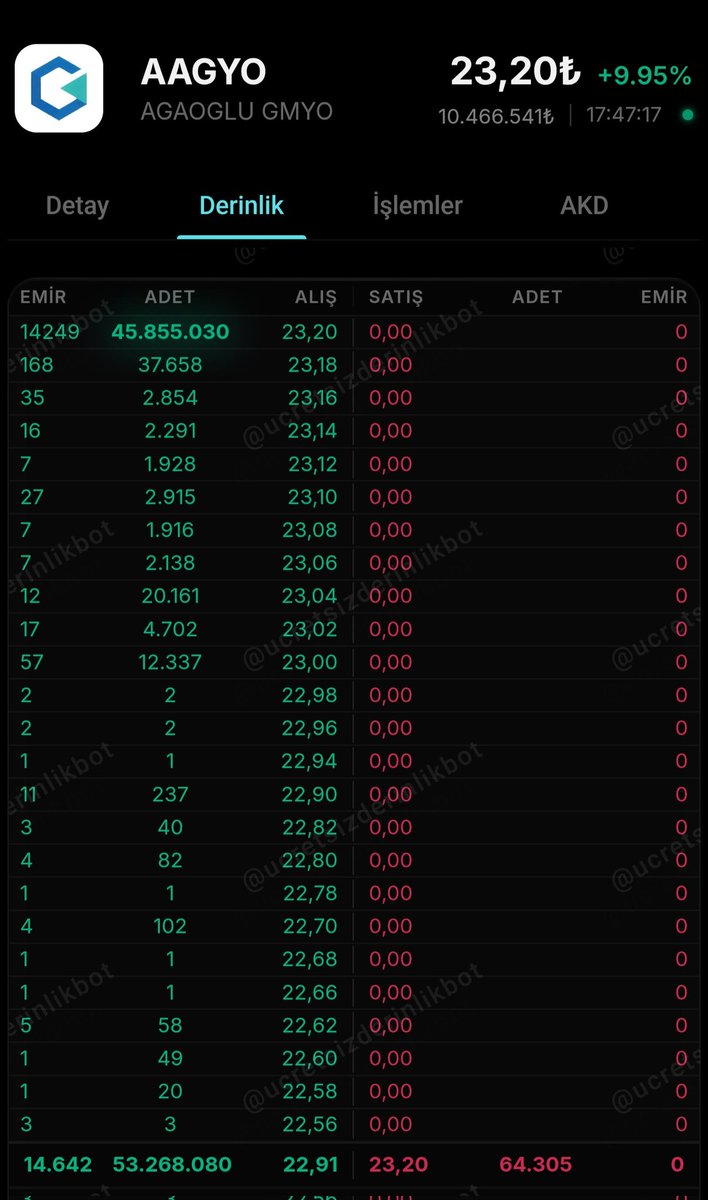Viewport: 708px width, 1200px height.
Task: Select the 23,12 bid price
Action: (313, 464)
